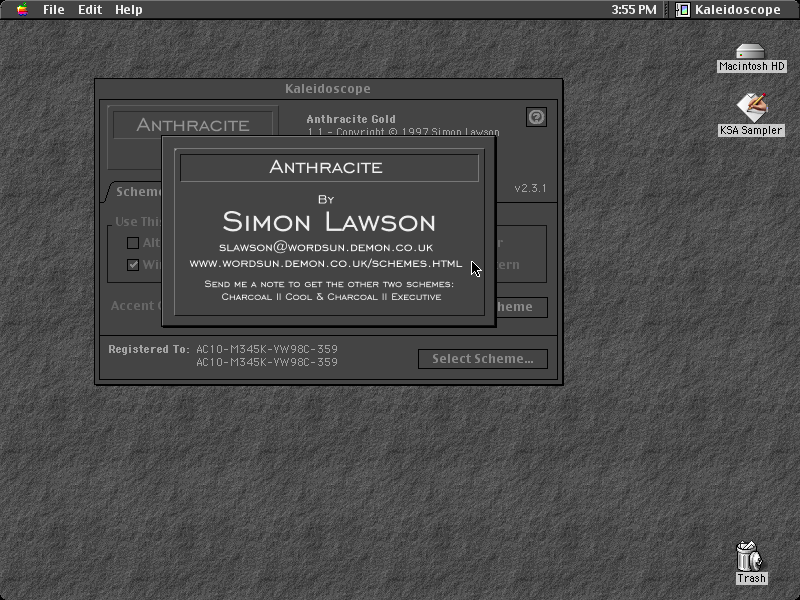Open the Edit menu
Viewport: 800px width, 600px height.
click(90, 10)
